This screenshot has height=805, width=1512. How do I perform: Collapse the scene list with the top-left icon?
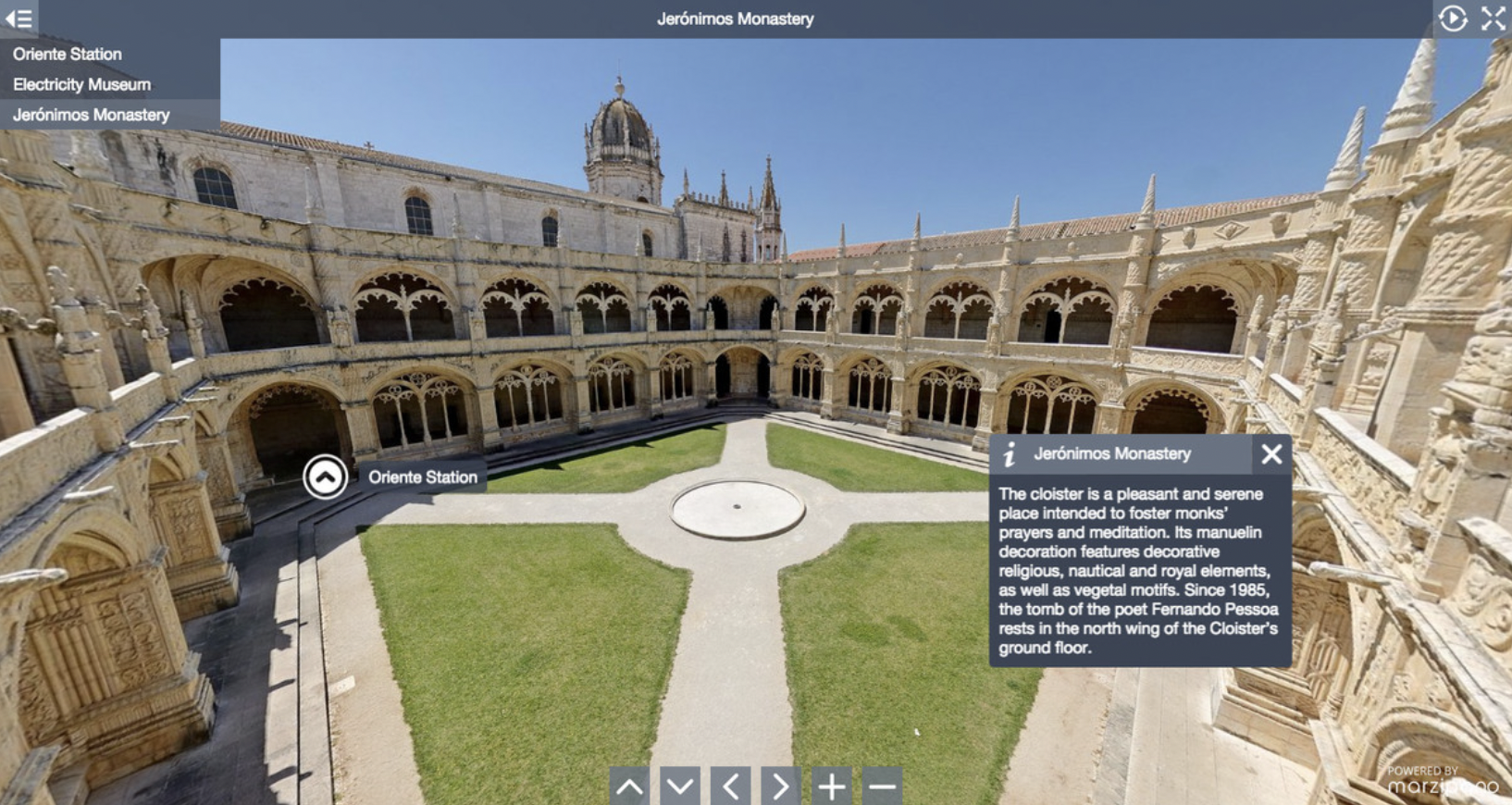pos(19,19)
